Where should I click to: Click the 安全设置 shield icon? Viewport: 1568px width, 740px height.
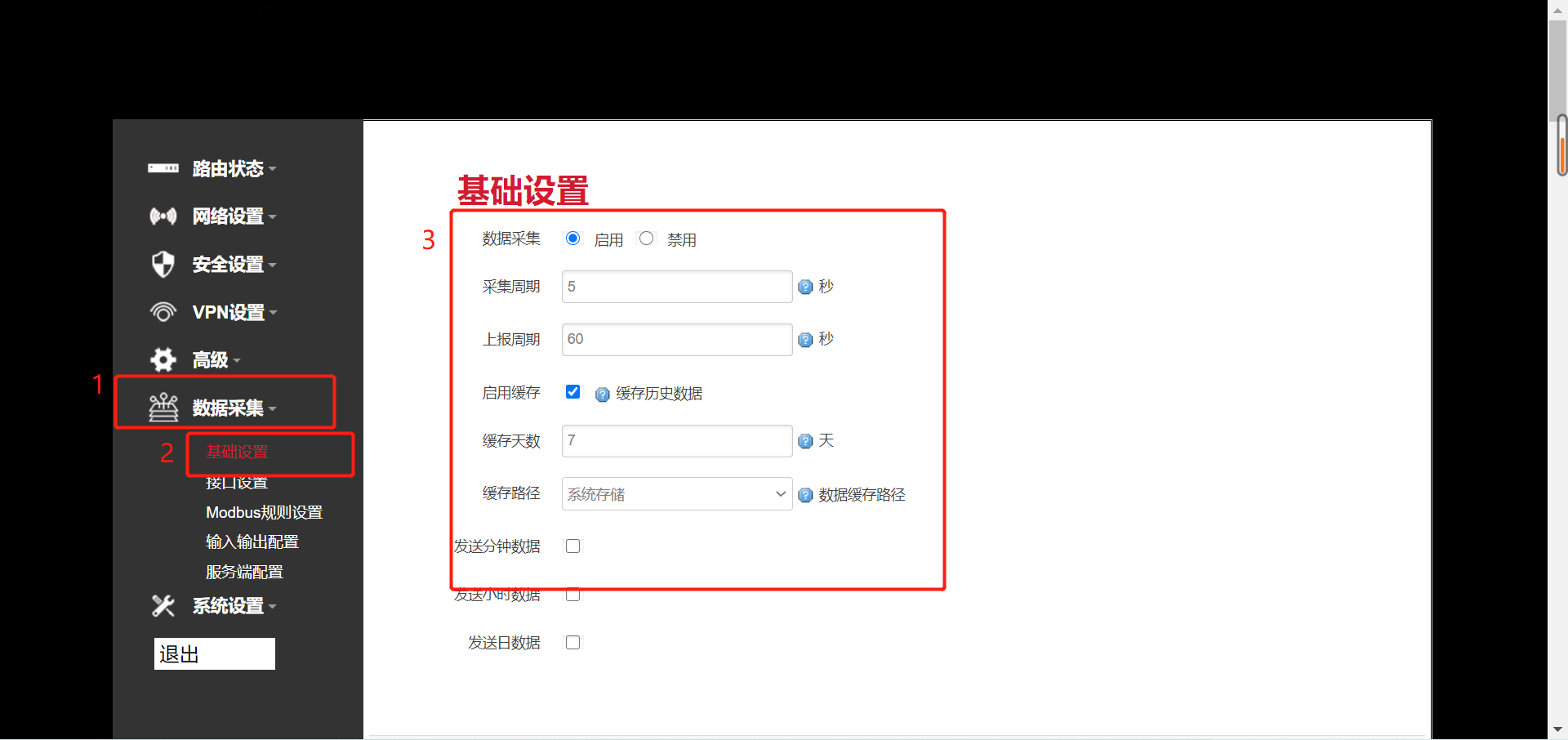coord(163,264)
